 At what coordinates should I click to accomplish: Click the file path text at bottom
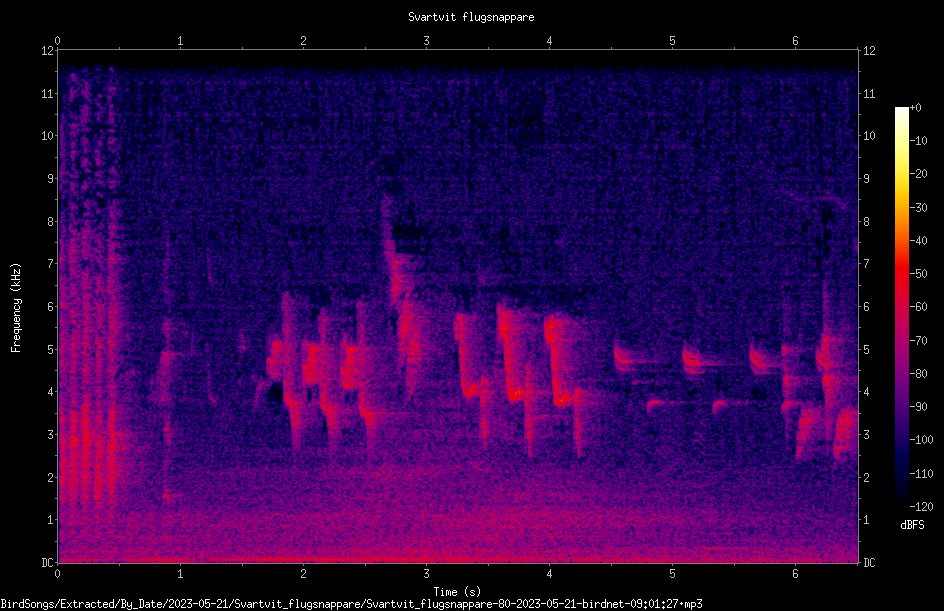coord(352,604)
